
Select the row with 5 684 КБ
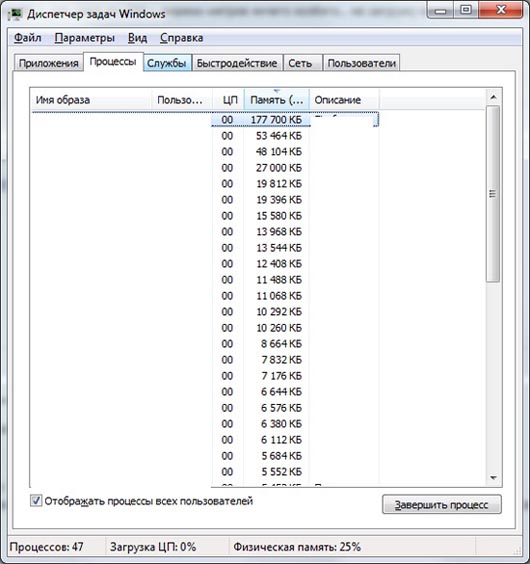tap(205, 456)
